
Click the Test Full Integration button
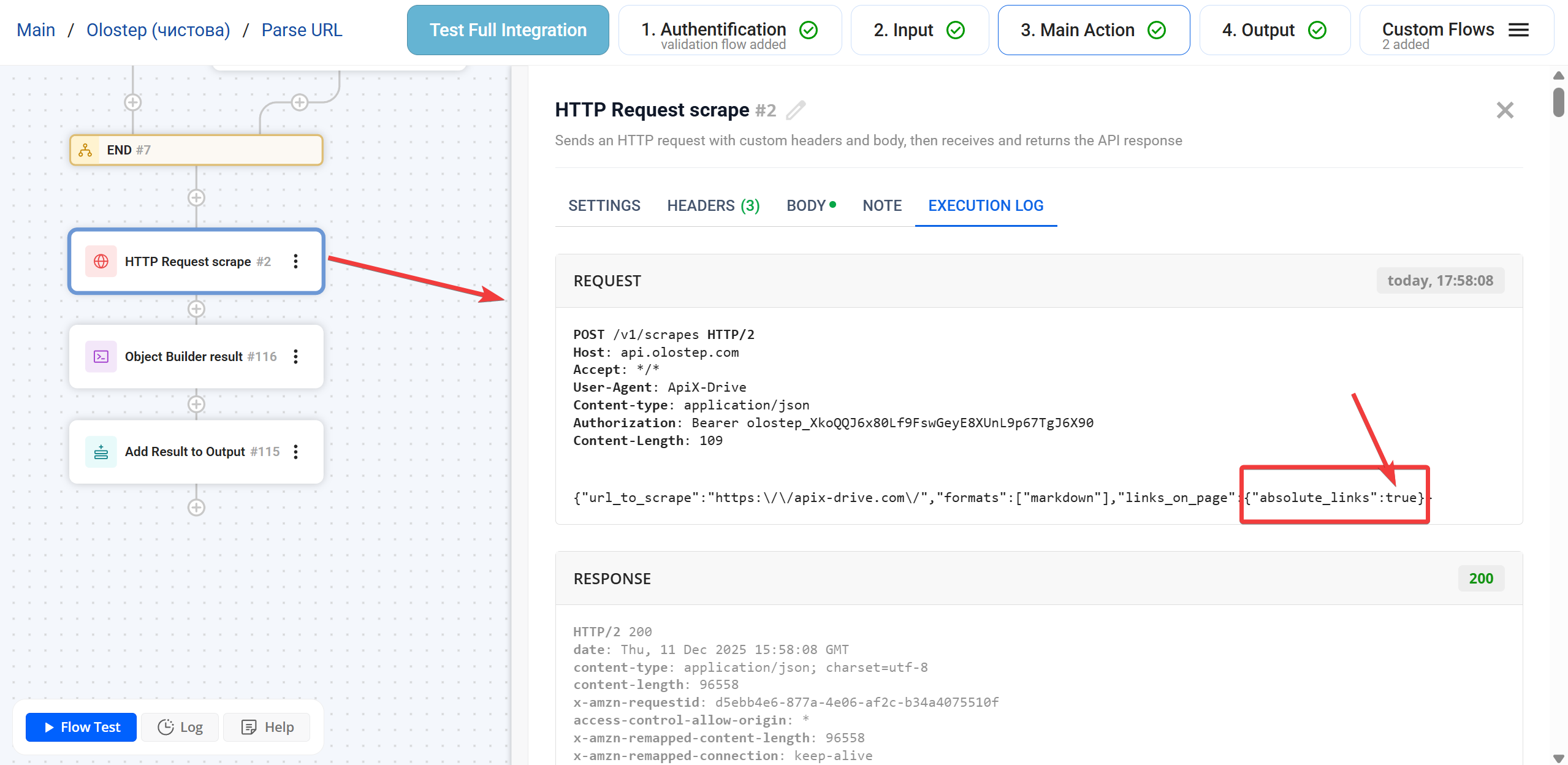[508, 29]
